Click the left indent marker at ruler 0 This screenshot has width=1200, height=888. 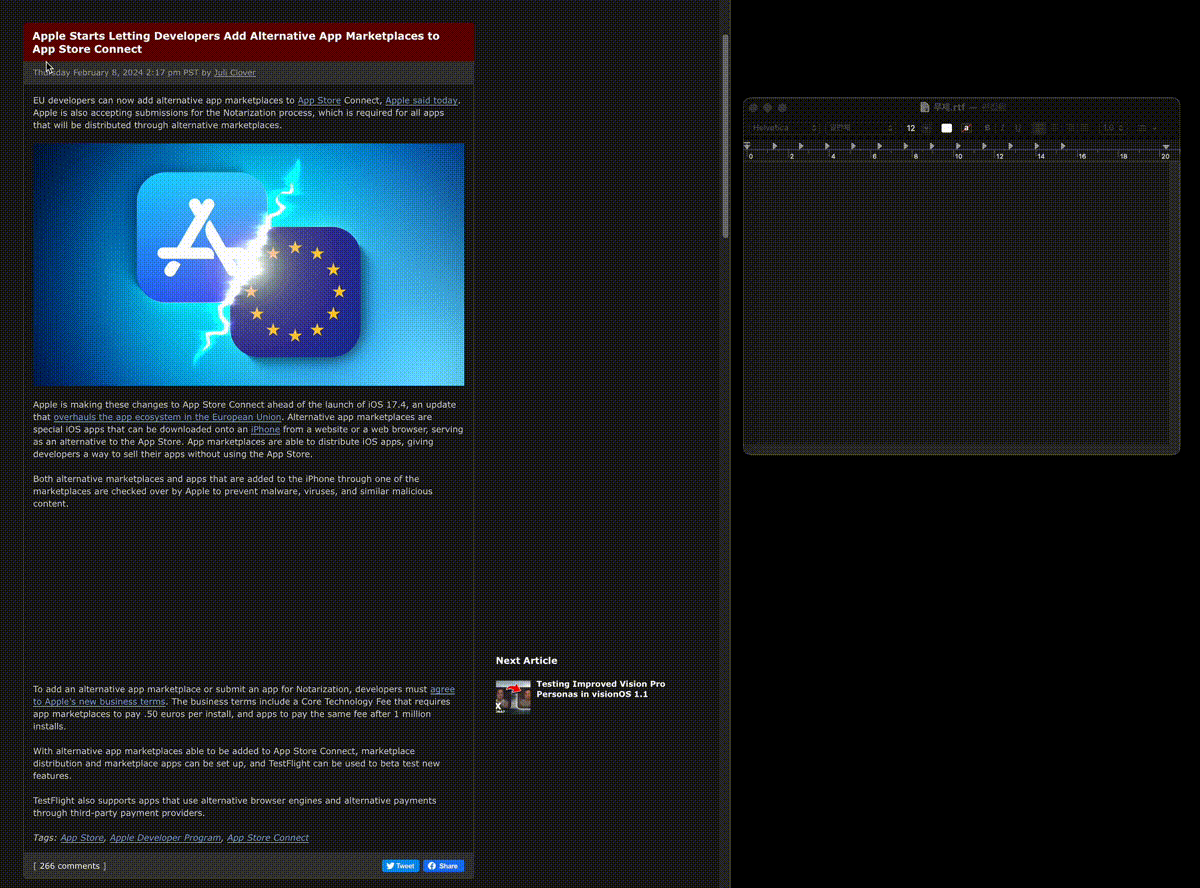pyautogui.click(x=747, y=146)
